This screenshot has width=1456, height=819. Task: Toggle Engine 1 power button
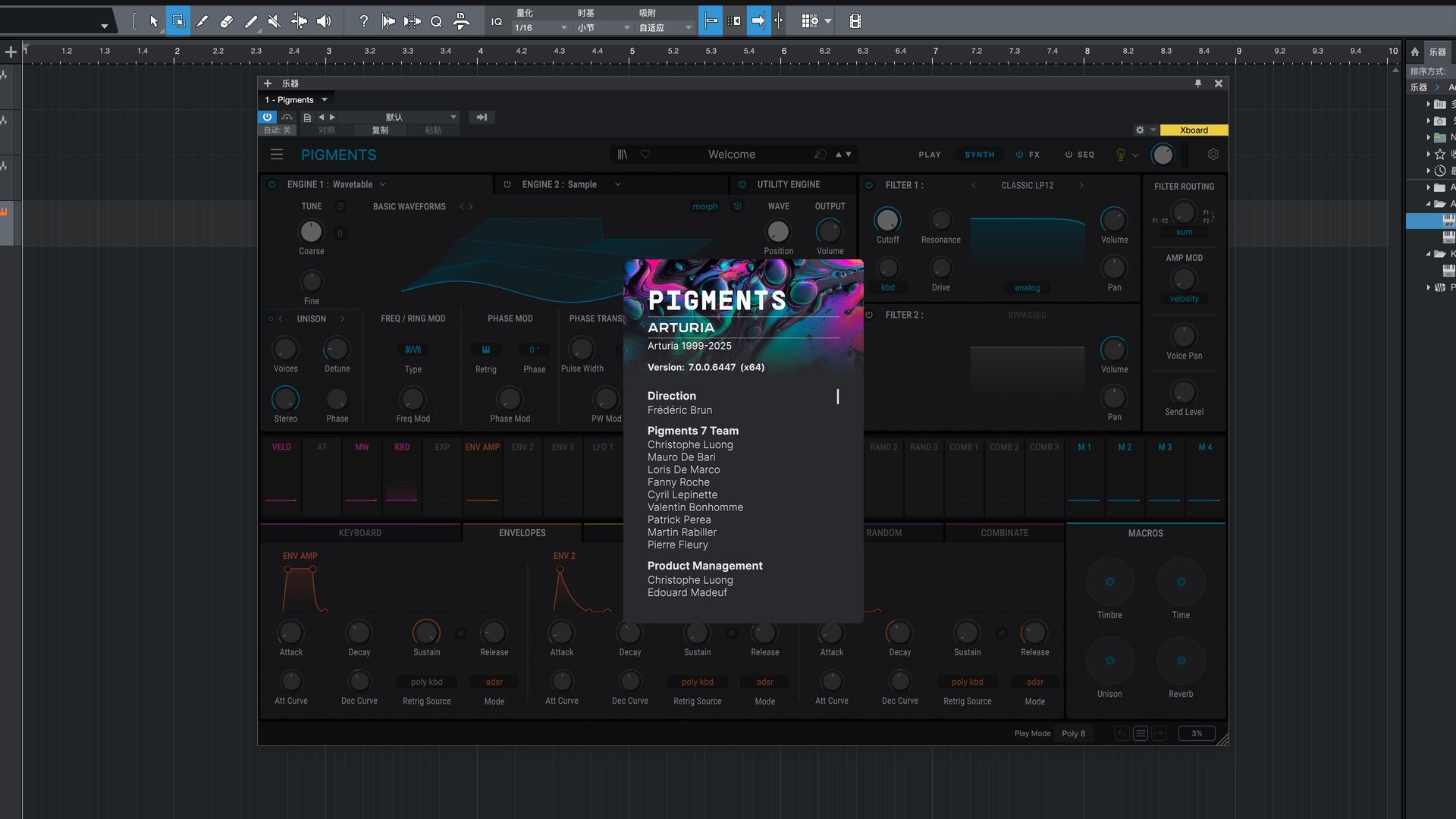(x=272, y=184)
